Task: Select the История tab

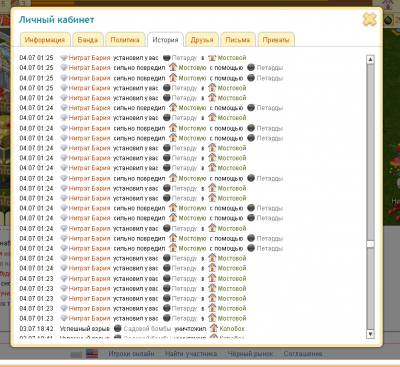Action: pos(165,40)
